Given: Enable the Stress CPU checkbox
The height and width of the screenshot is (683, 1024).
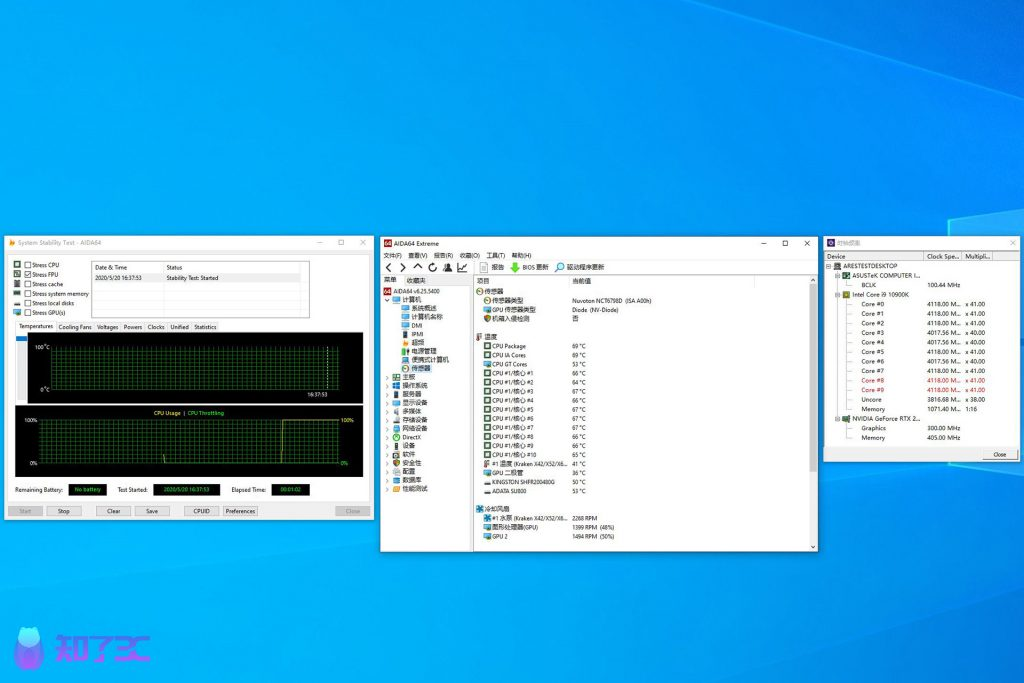Looking at the screenshot, I should point(28,265).
